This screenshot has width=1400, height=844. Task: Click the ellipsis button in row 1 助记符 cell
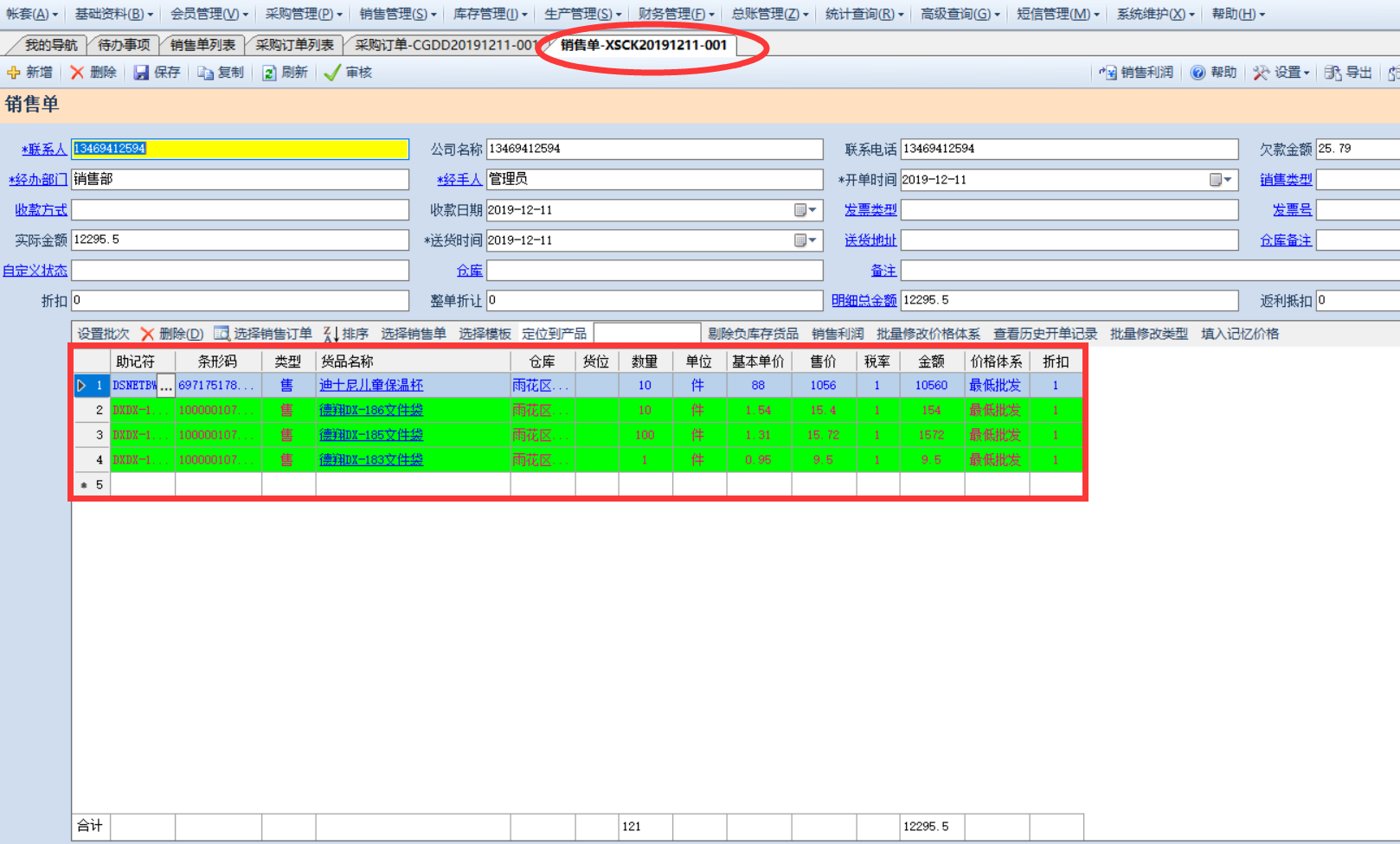pos(166,386)
